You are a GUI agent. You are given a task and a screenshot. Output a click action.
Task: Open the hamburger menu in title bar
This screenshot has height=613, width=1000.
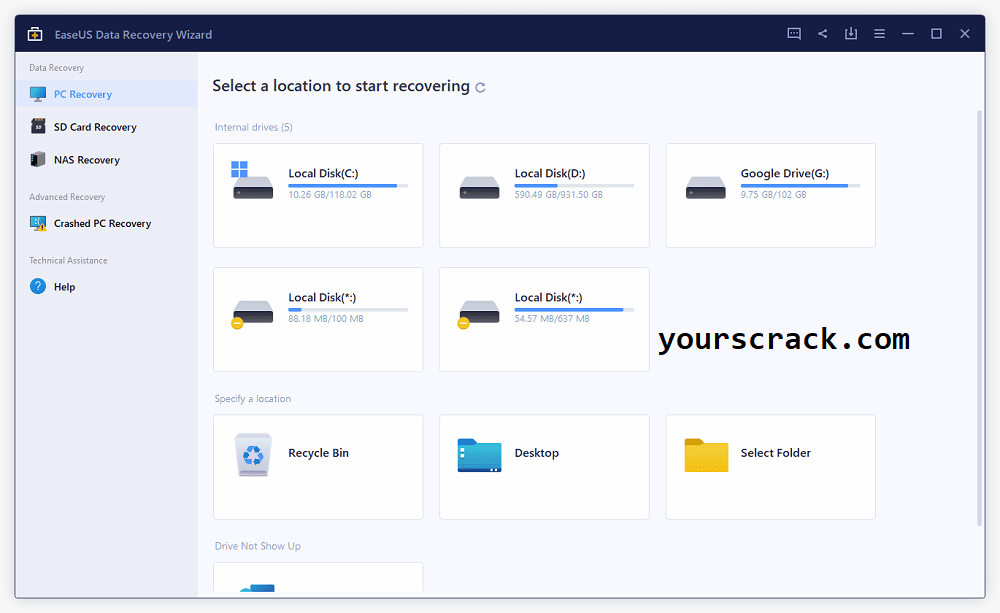point(879,34)
